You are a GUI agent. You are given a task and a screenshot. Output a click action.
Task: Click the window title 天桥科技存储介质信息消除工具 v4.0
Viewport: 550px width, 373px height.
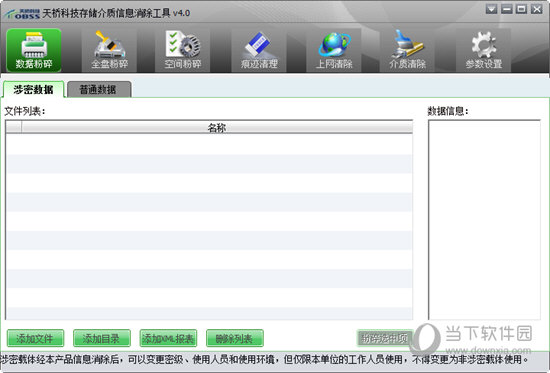(116, 13)
